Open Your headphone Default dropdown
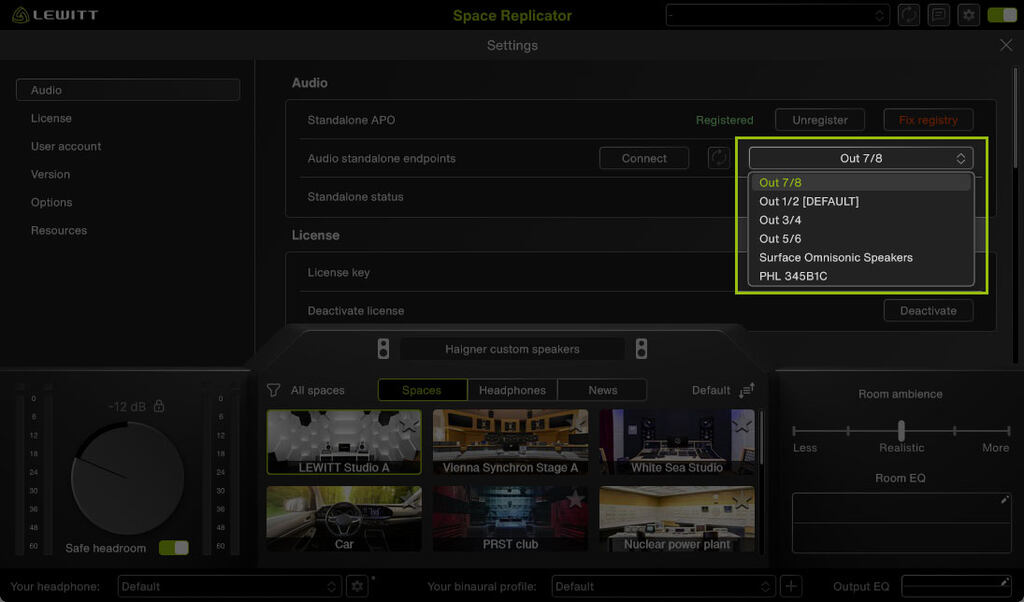The image size is (1024, 602). 229,586
